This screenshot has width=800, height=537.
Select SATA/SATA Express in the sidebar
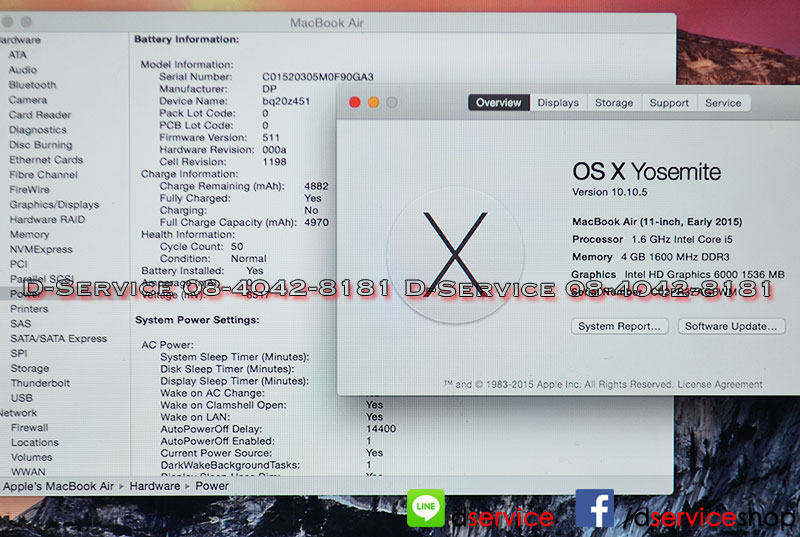coord(59,339)
